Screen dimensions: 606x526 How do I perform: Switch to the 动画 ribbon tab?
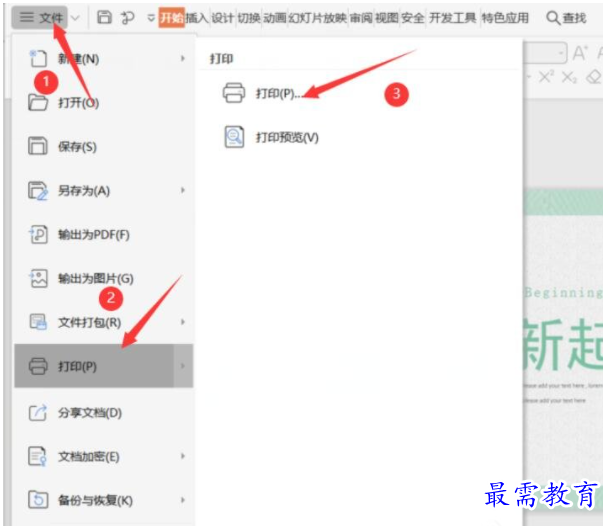tap(275, 18)
